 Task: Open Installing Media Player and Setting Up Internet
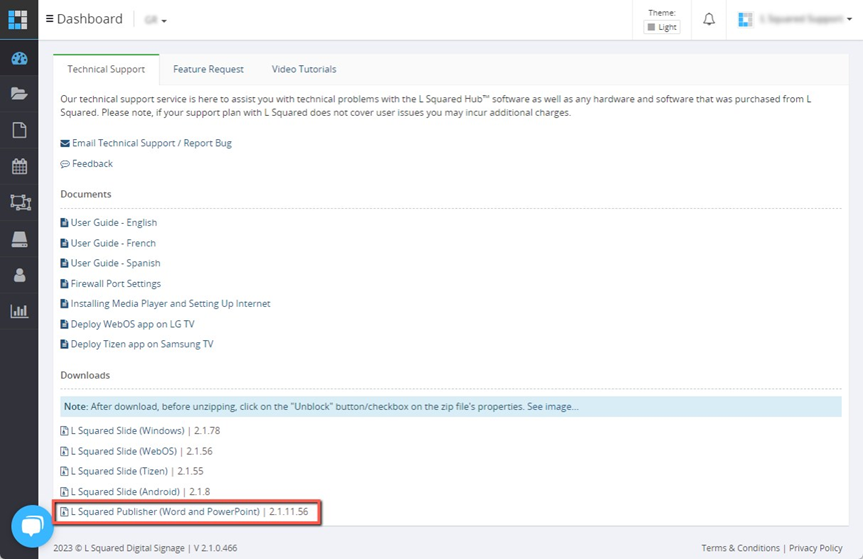coord(171,304)
